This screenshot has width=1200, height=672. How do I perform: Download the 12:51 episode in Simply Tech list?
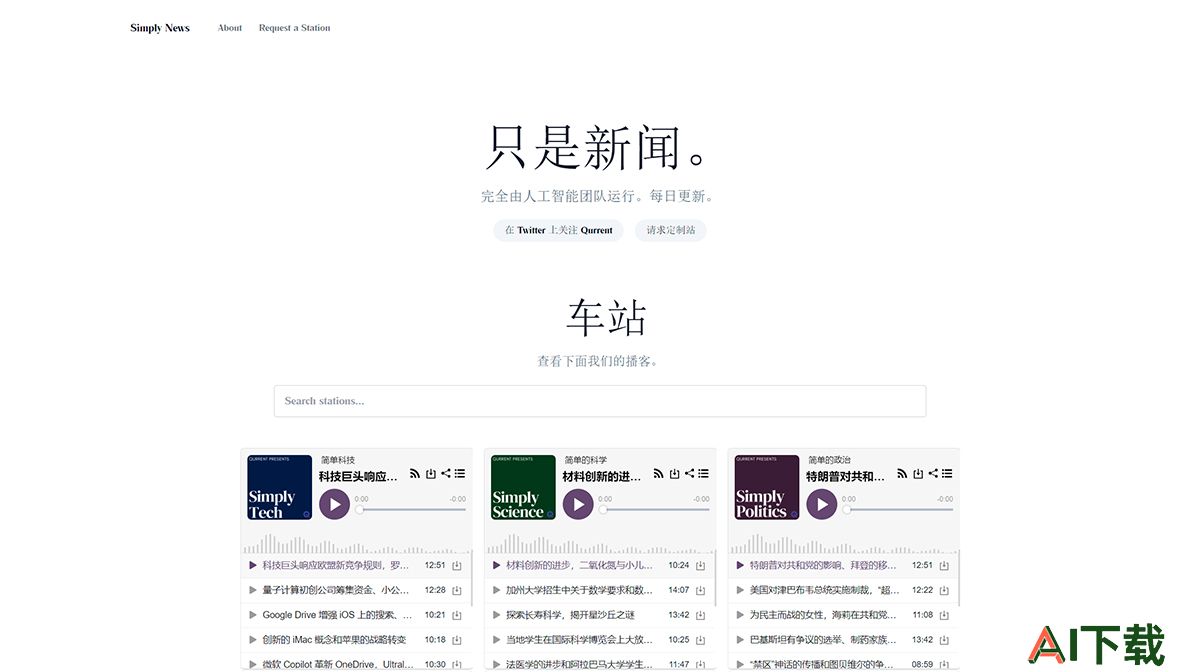[x=457, y=566]
